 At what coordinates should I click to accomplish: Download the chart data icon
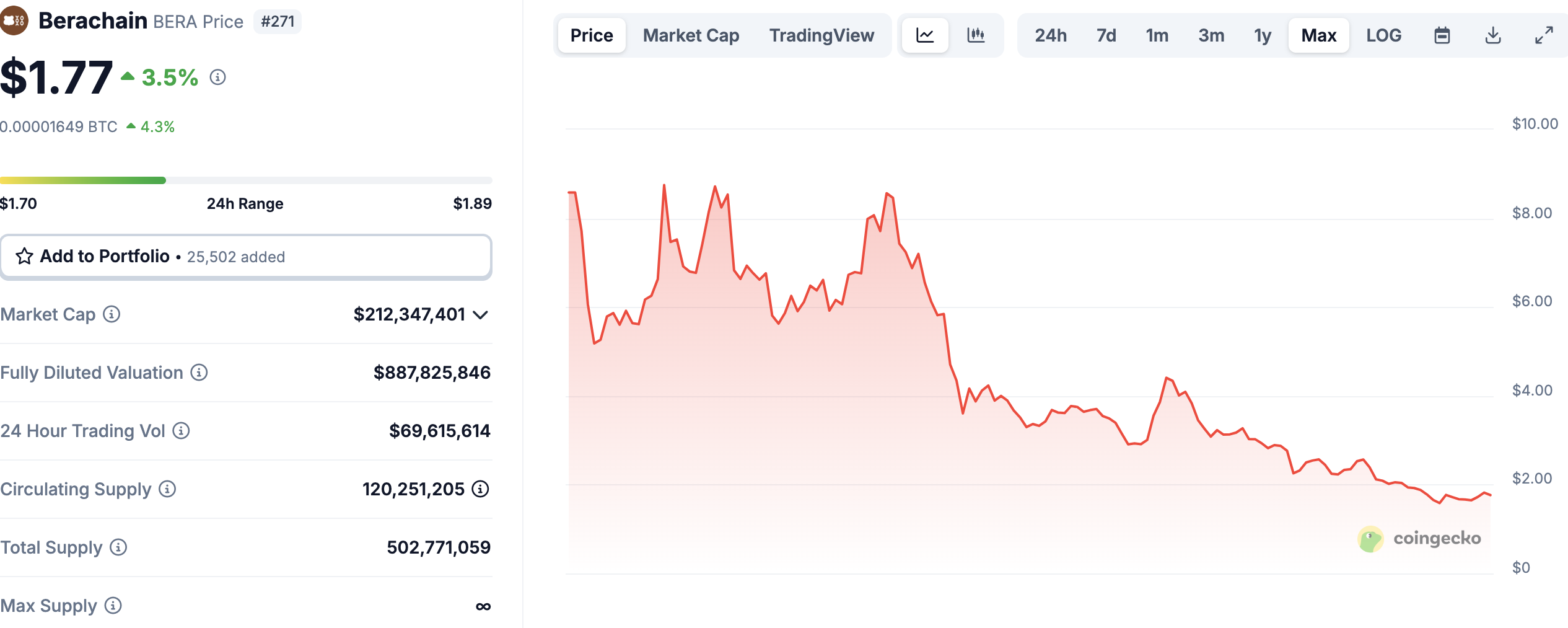[1493, 35]
